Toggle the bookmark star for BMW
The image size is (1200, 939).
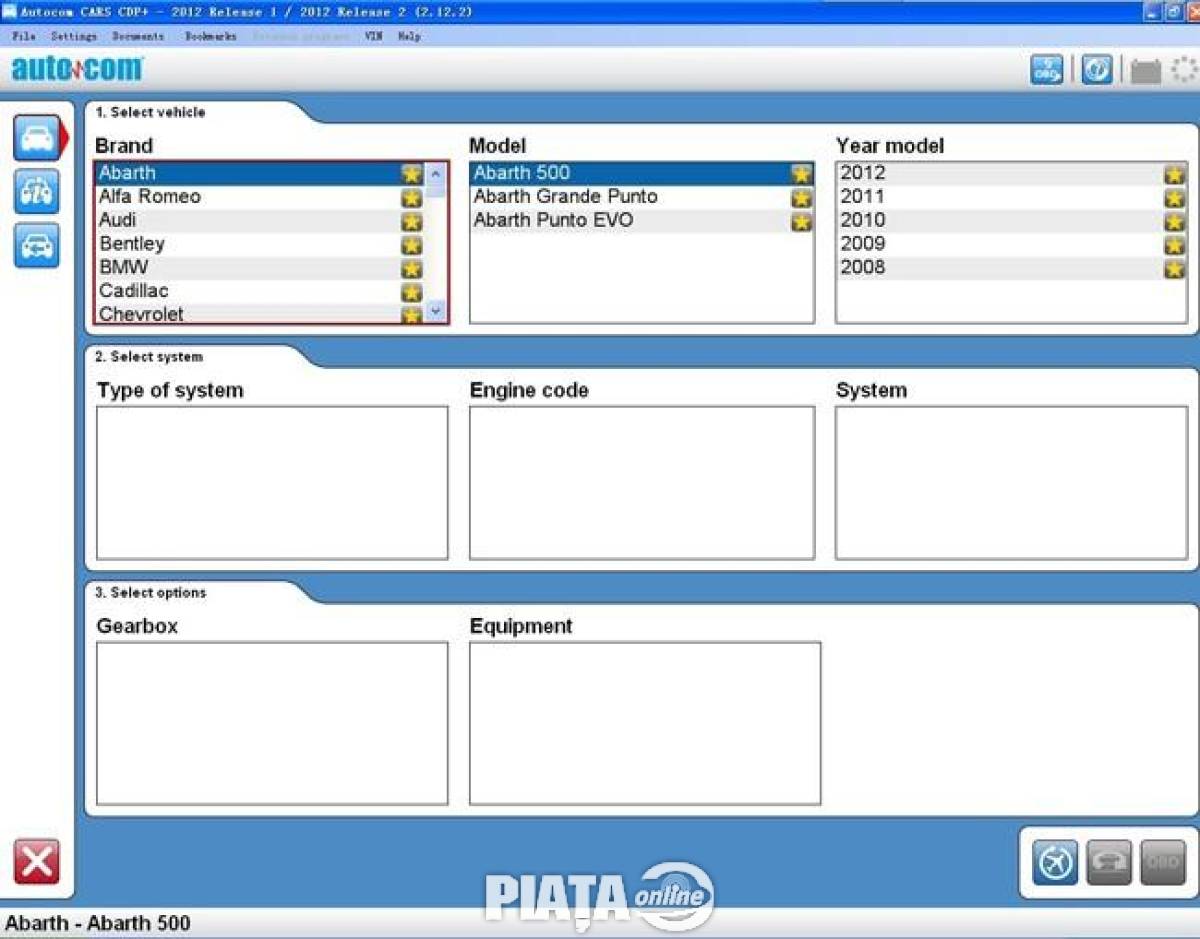pos(412,268)
